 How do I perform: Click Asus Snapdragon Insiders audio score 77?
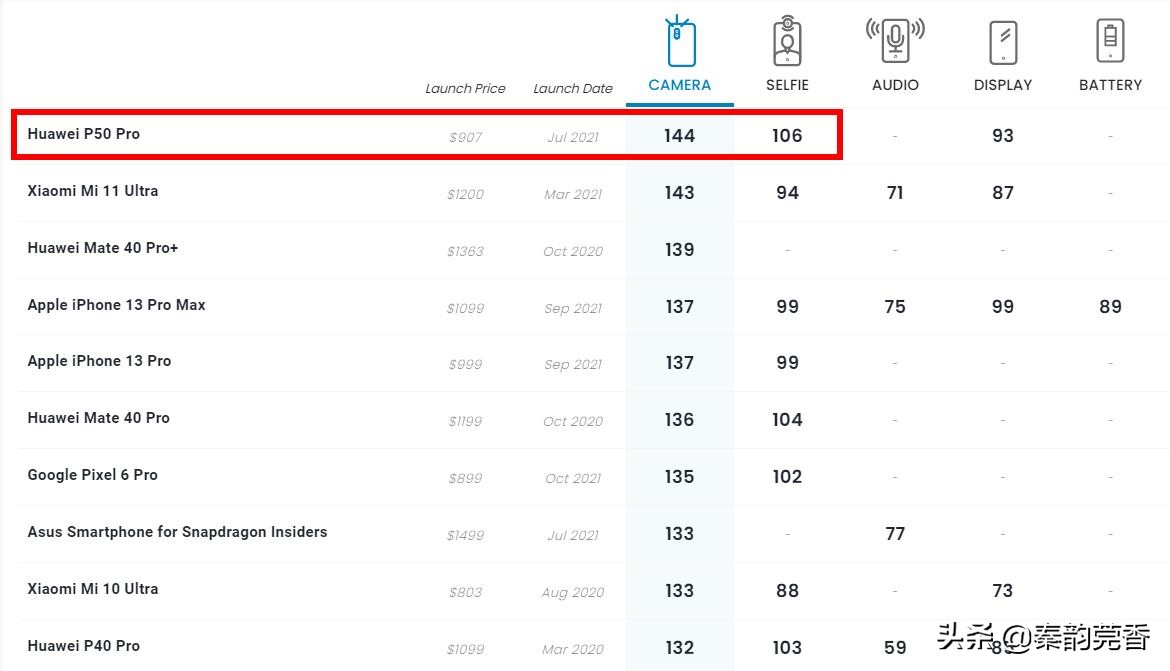click(x=895, y=534)
